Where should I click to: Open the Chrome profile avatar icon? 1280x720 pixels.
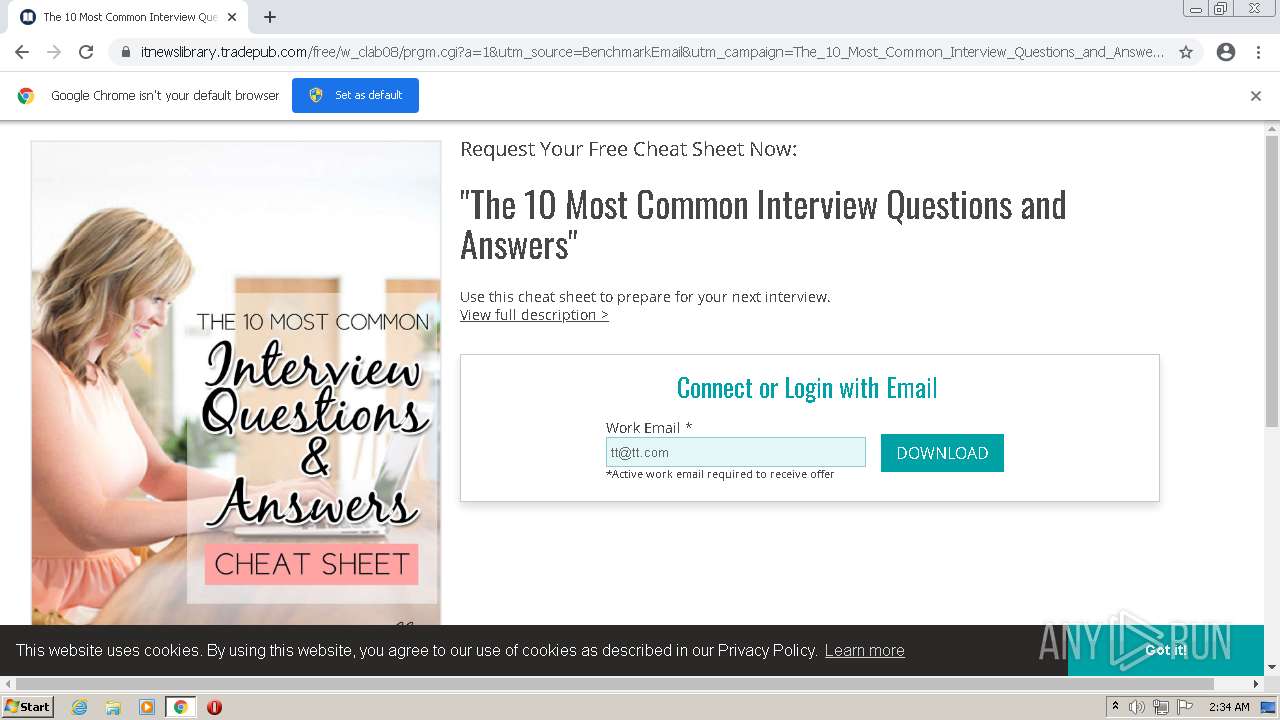pos(1226,52)
